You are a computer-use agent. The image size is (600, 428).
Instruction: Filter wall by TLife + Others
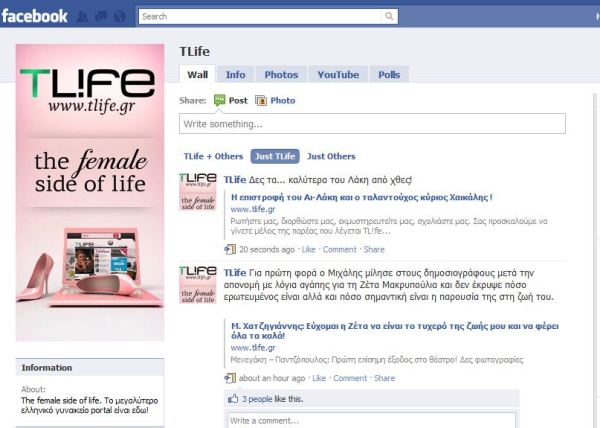(213, 156)
